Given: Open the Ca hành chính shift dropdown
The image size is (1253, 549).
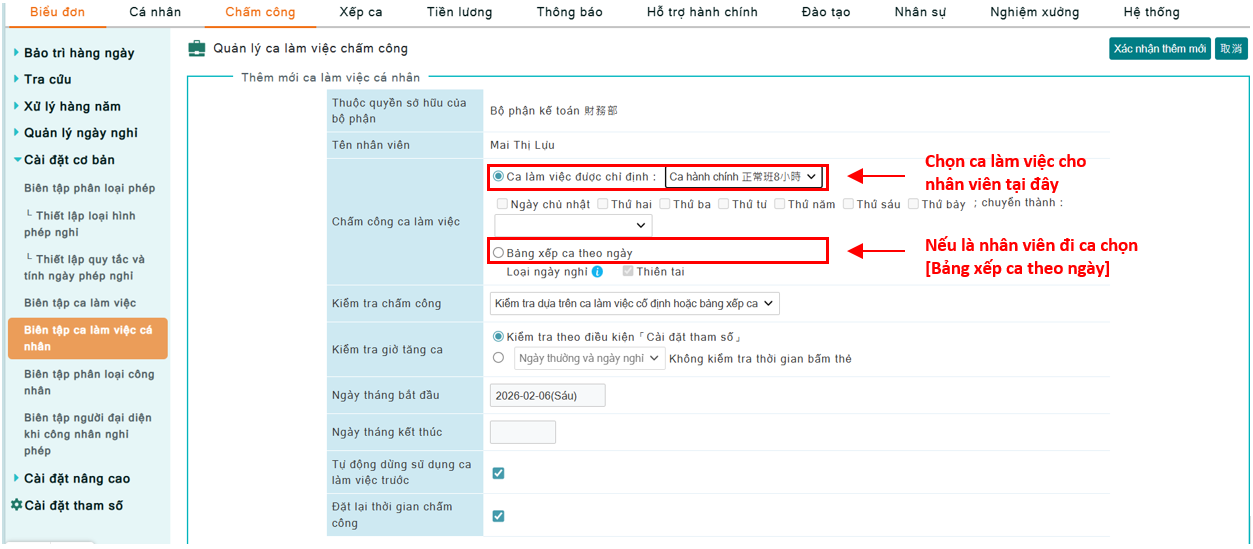Looking at the screenshot, I should [x=743, y=177].
